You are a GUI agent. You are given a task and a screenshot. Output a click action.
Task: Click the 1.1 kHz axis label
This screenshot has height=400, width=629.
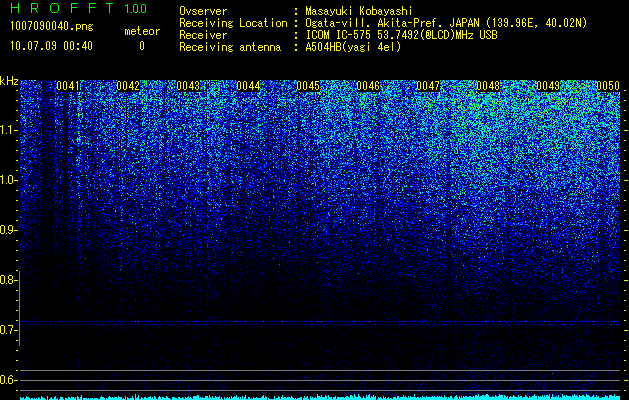coord(9,130)
